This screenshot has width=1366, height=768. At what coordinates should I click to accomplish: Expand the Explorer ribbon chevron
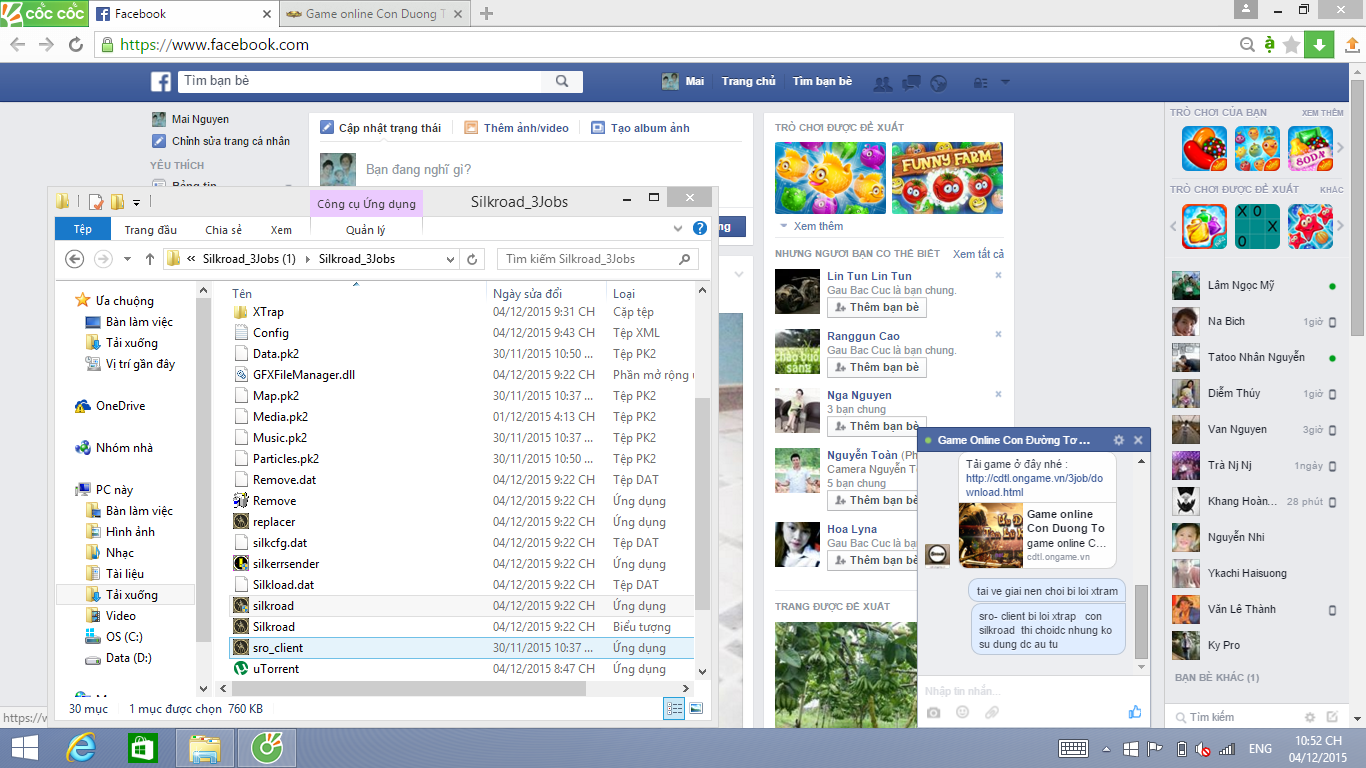(676, 228)
